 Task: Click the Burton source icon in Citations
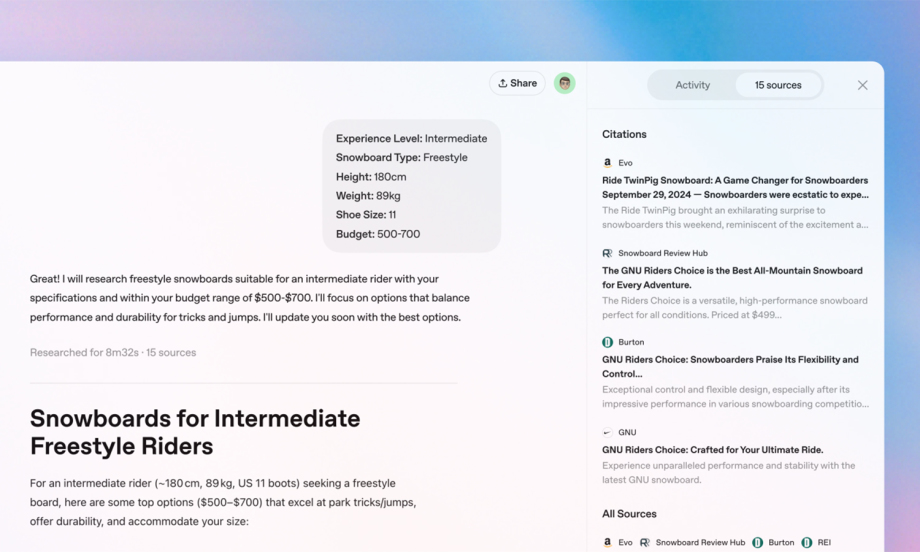click(x=607, y=342)
